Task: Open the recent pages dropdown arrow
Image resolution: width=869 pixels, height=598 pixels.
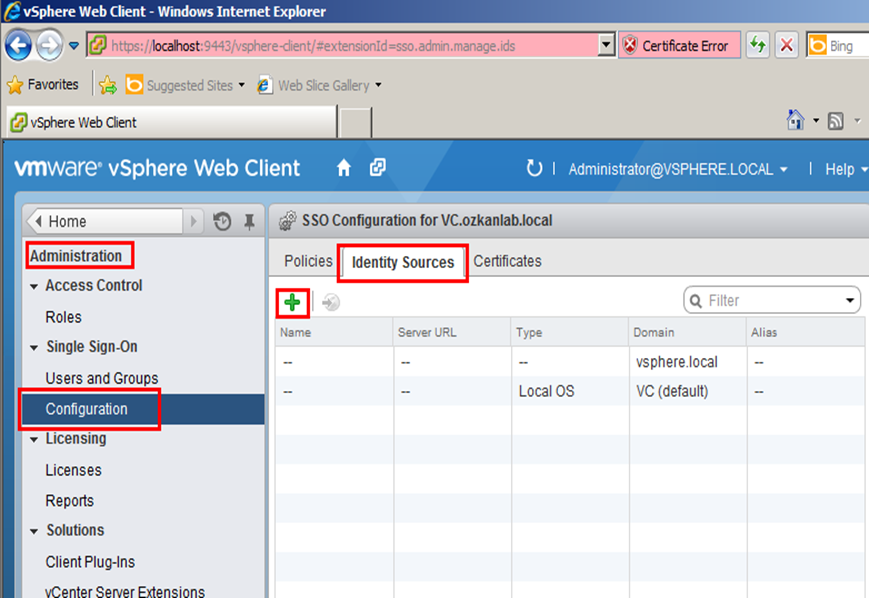Action: click(74, 46)
